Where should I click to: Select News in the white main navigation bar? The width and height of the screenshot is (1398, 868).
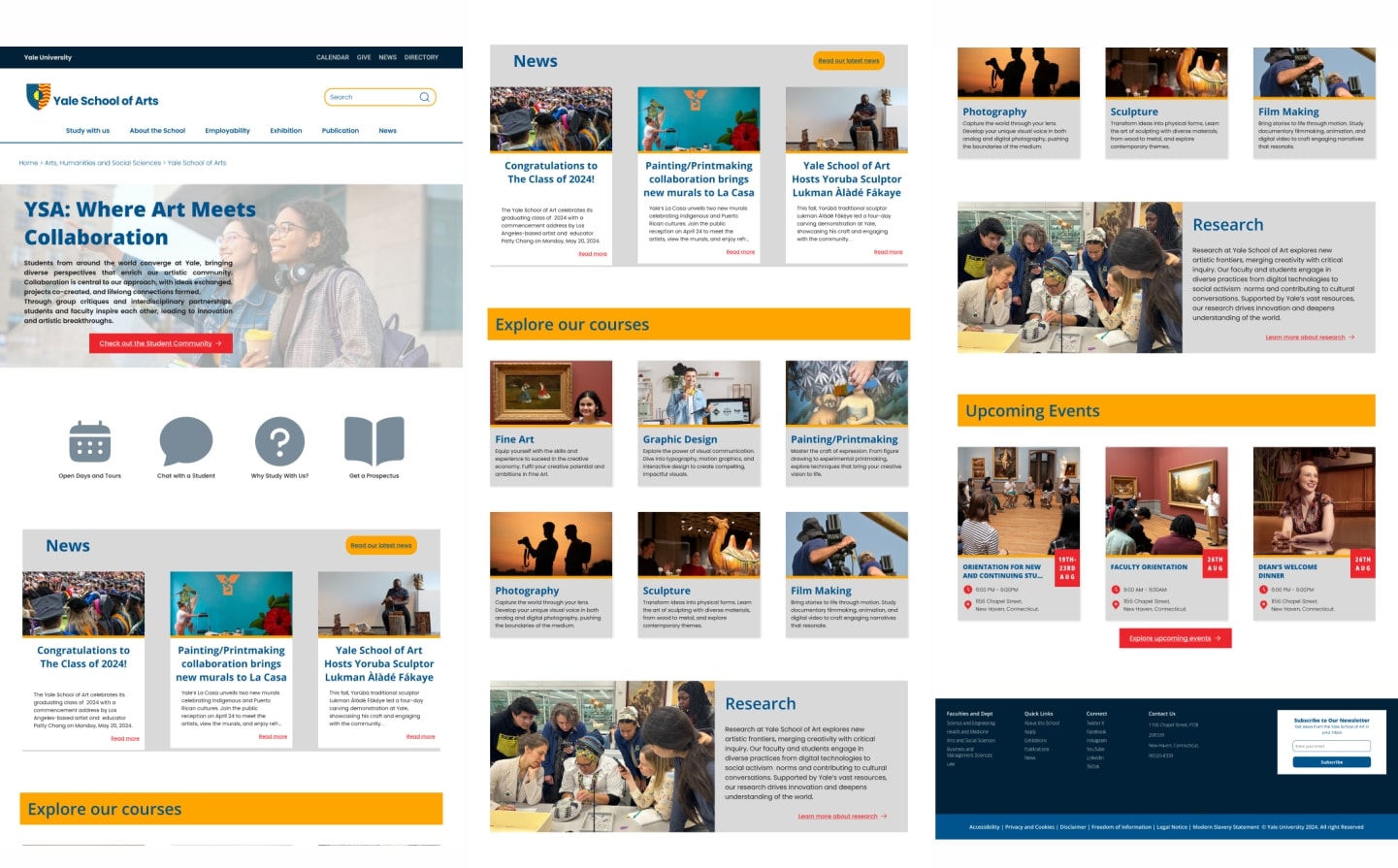(387, 131)
